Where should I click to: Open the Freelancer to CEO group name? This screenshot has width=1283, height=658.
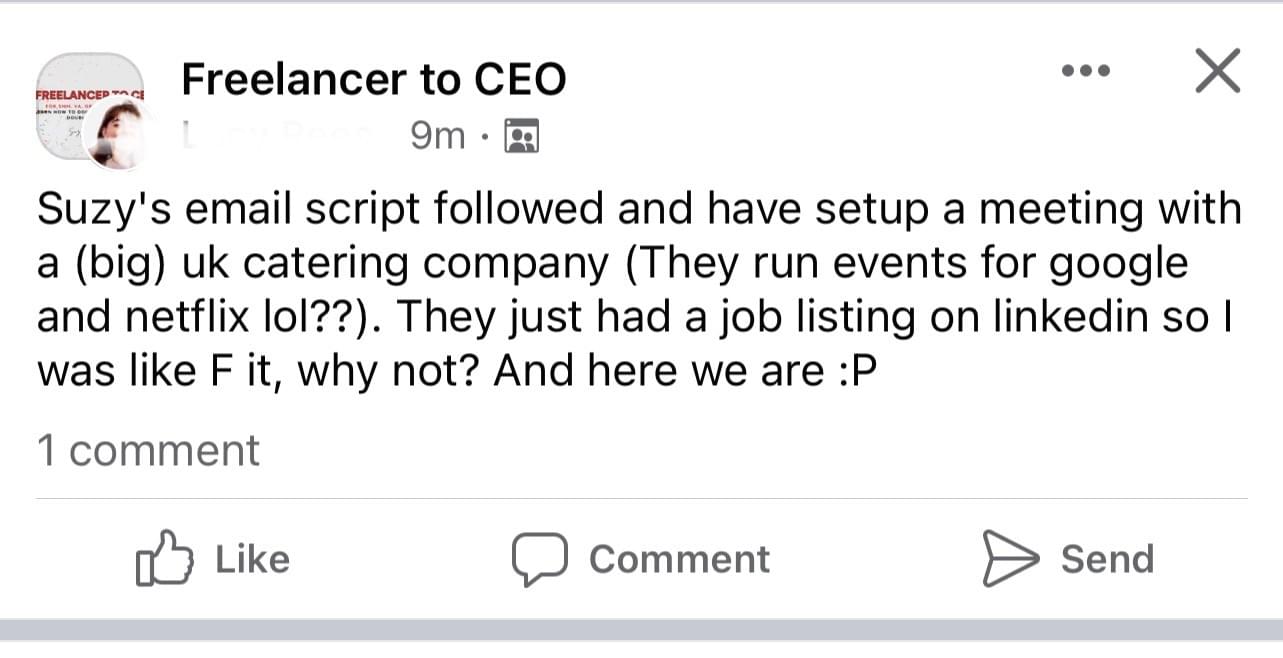pos(373,80)
